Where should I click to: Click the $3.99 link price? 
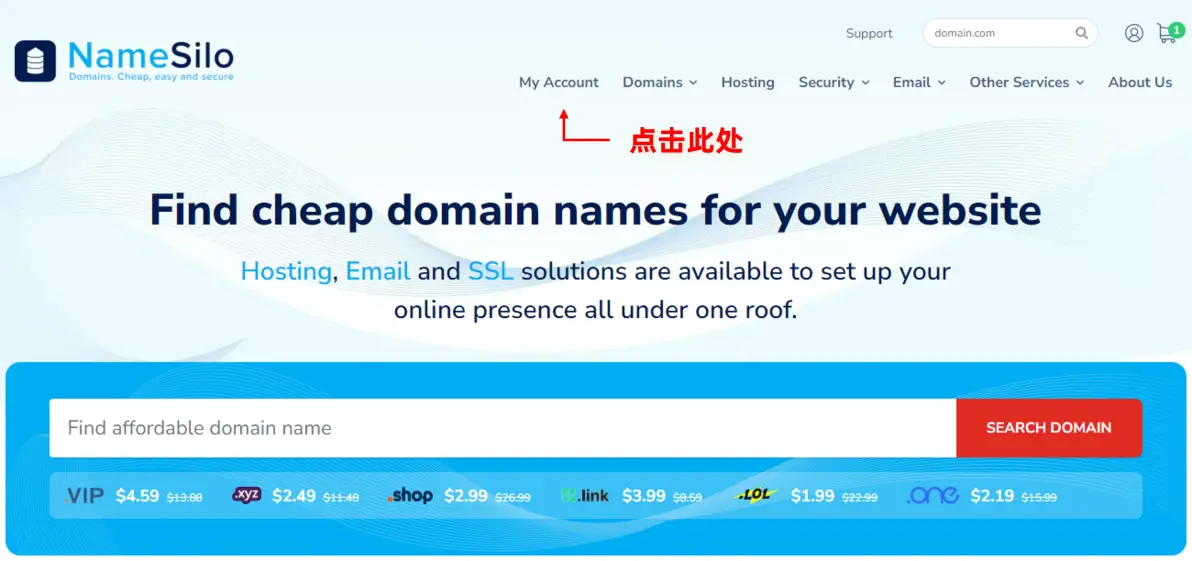click(x=644, y=496)
